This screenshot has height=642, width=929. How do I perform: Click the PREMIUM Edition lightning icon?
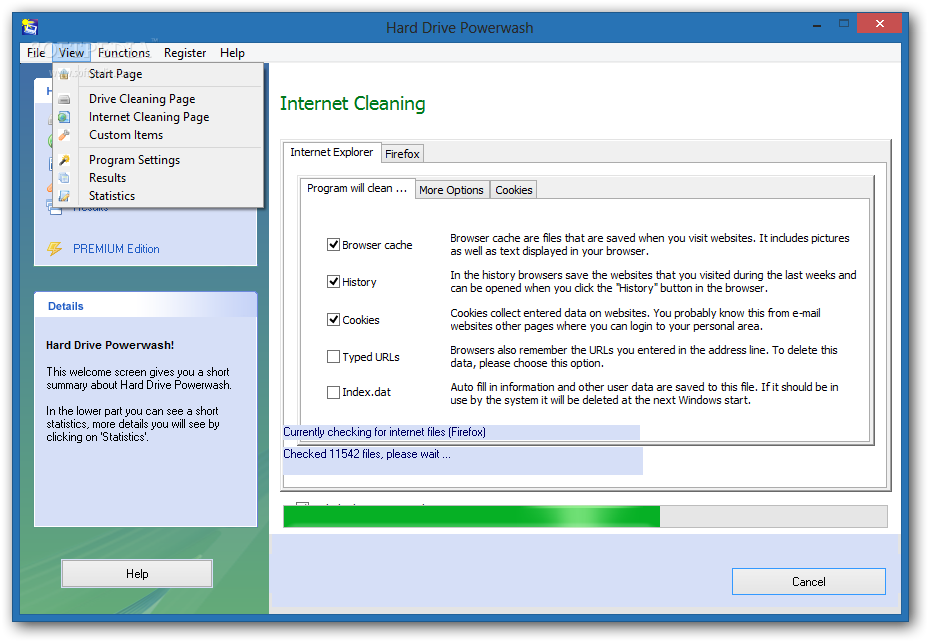55,249
